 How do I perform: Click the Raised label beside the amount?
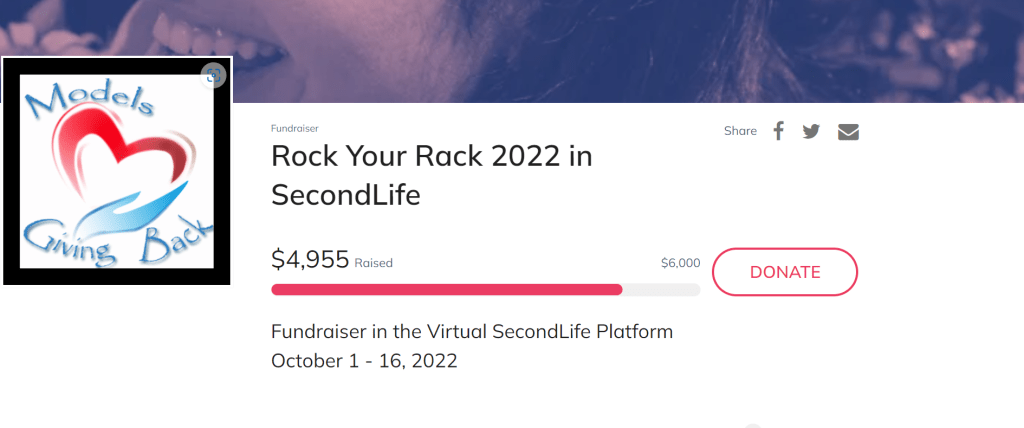point(373,263)
